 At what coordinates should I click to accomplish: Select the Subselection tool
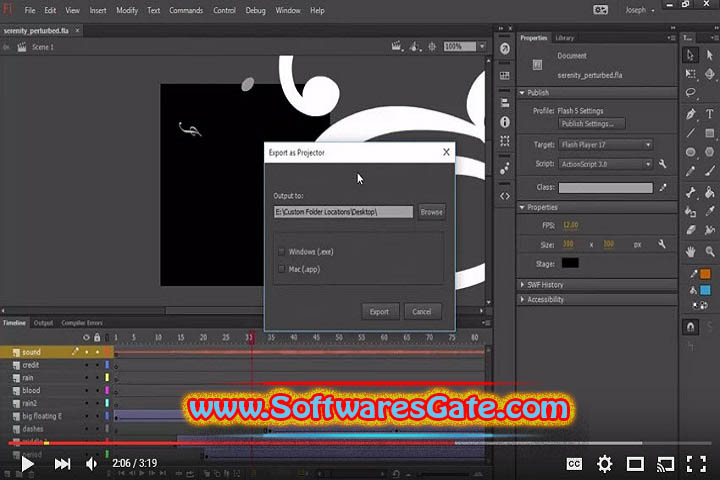[710, 55]
